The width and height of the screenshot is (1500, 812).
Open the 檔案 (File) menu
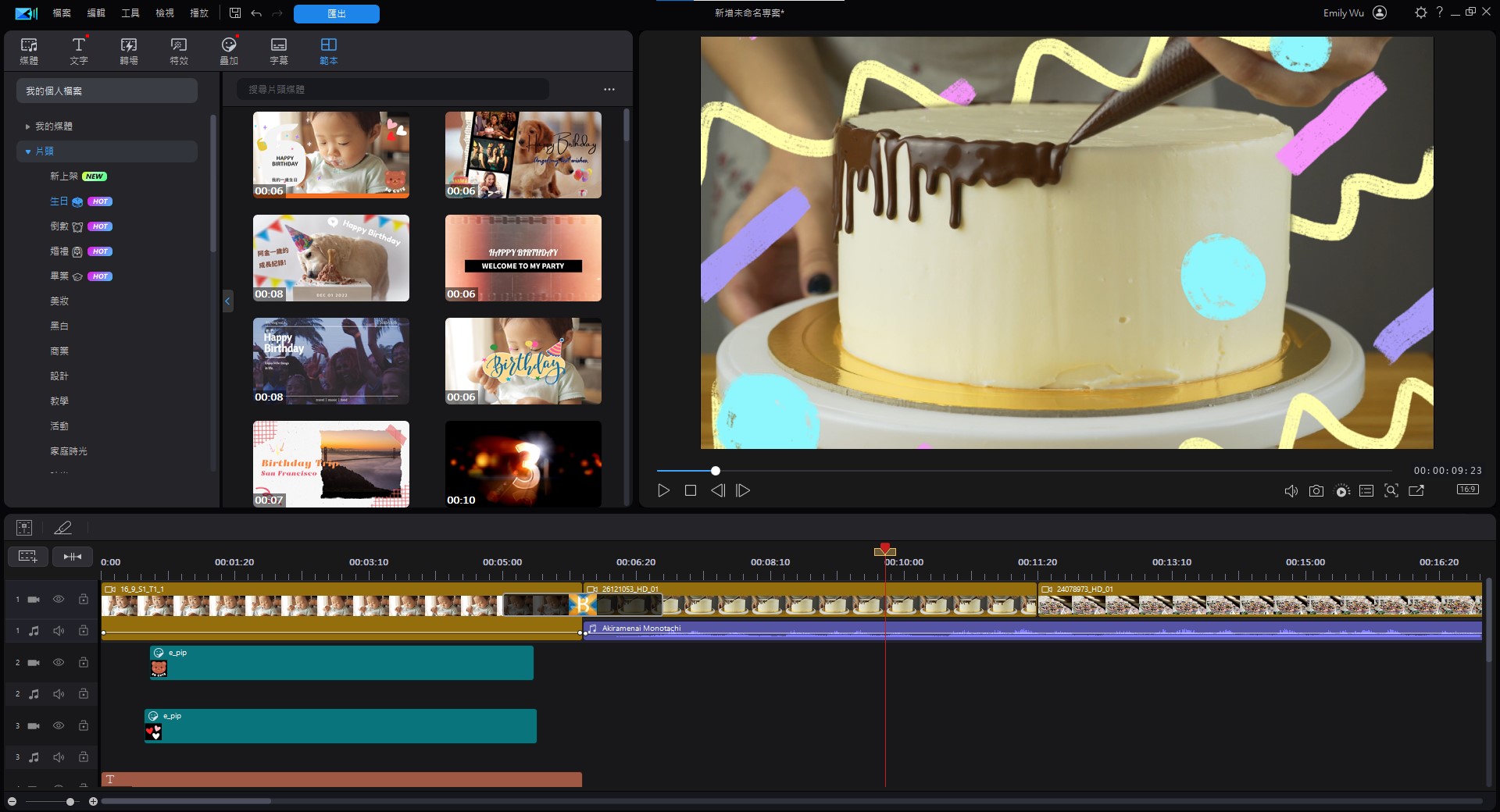[62, 13]
